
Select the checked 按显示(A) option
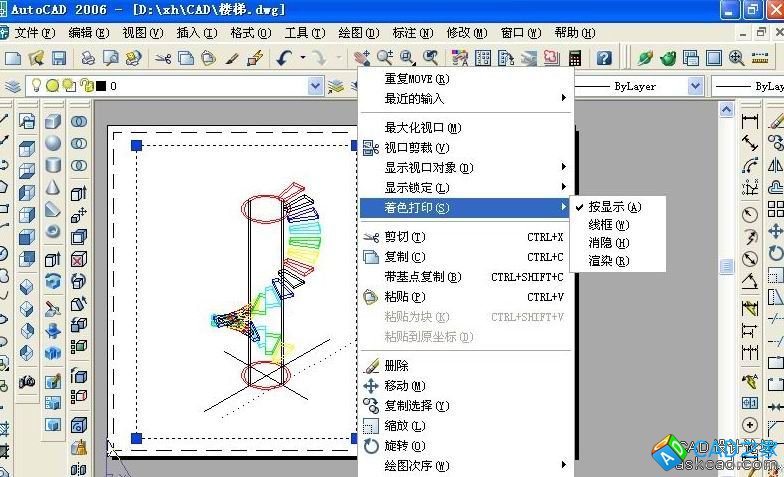pyautogui.click(x=613, y=207)
